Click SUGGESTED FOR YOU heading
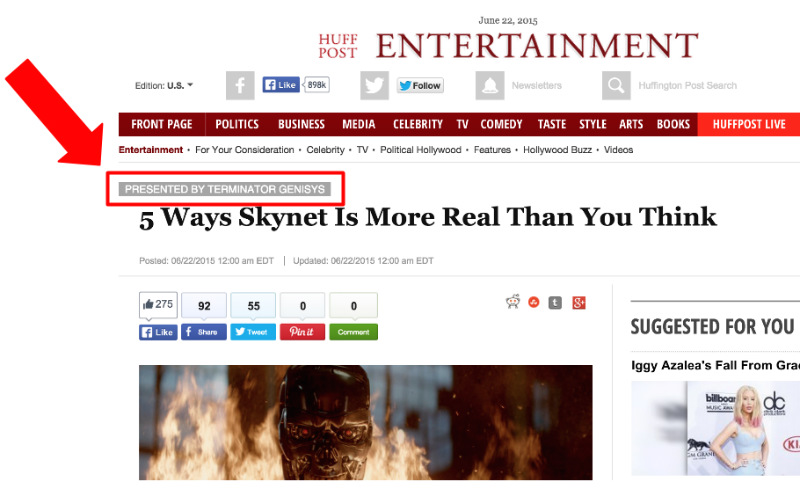The height and width of the screenshot is (504, 800). pyautogui.click(x=713, y=326)
